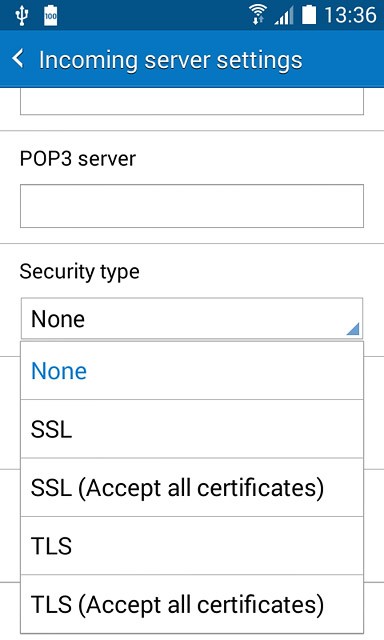Focus the POP3 server text field

click(x=192, y=206)
